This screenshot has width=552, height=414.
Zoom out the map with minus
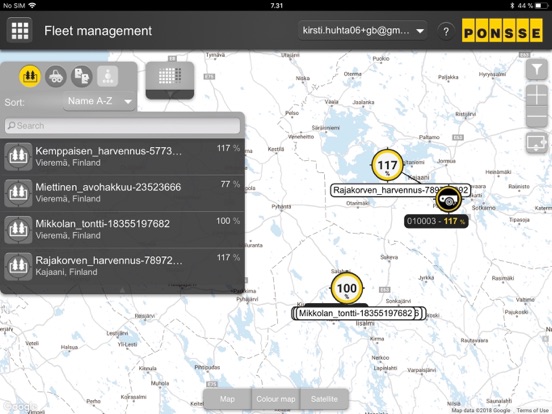pos(537,116)
